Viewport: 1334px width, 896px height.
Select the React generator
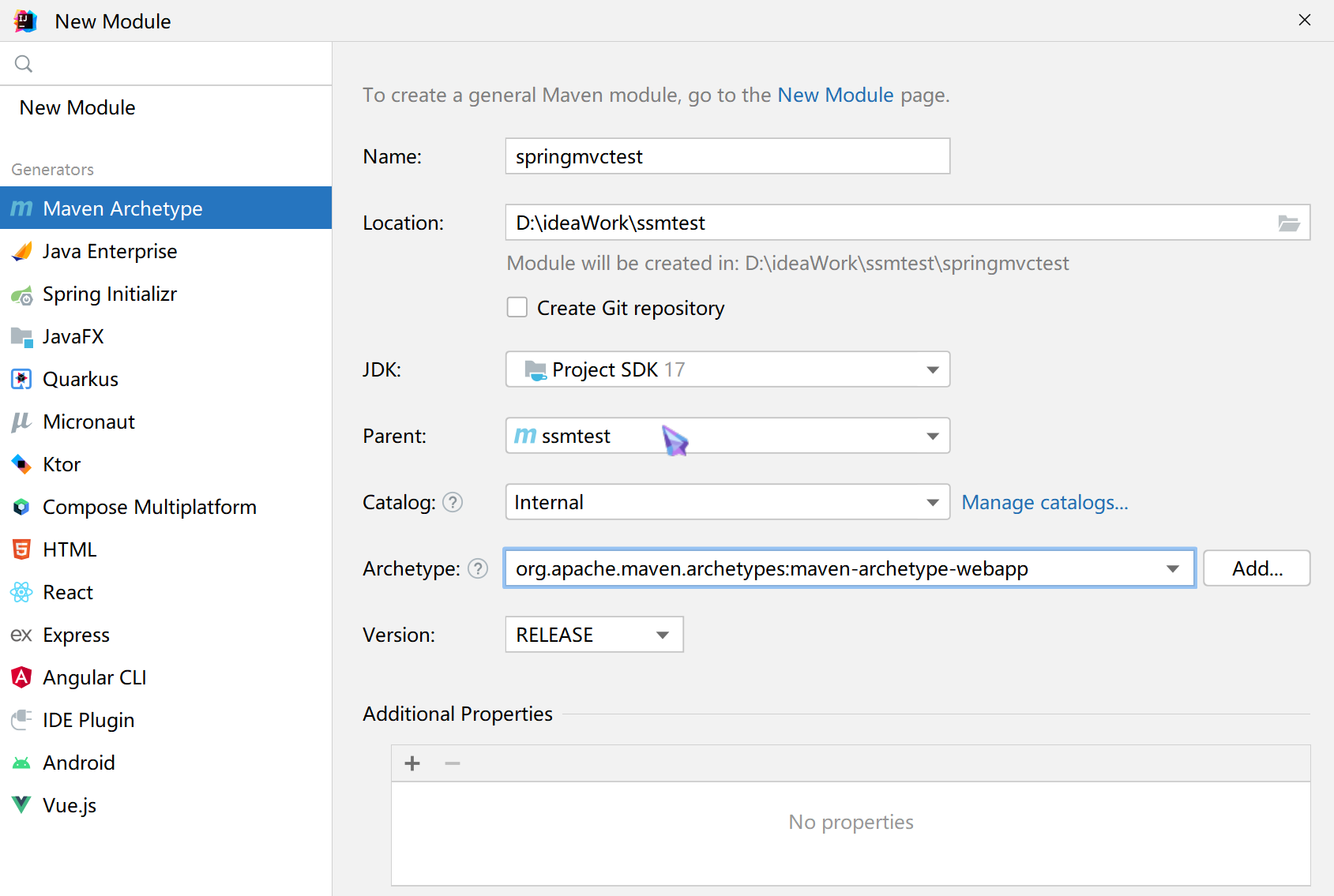[166, 592]
